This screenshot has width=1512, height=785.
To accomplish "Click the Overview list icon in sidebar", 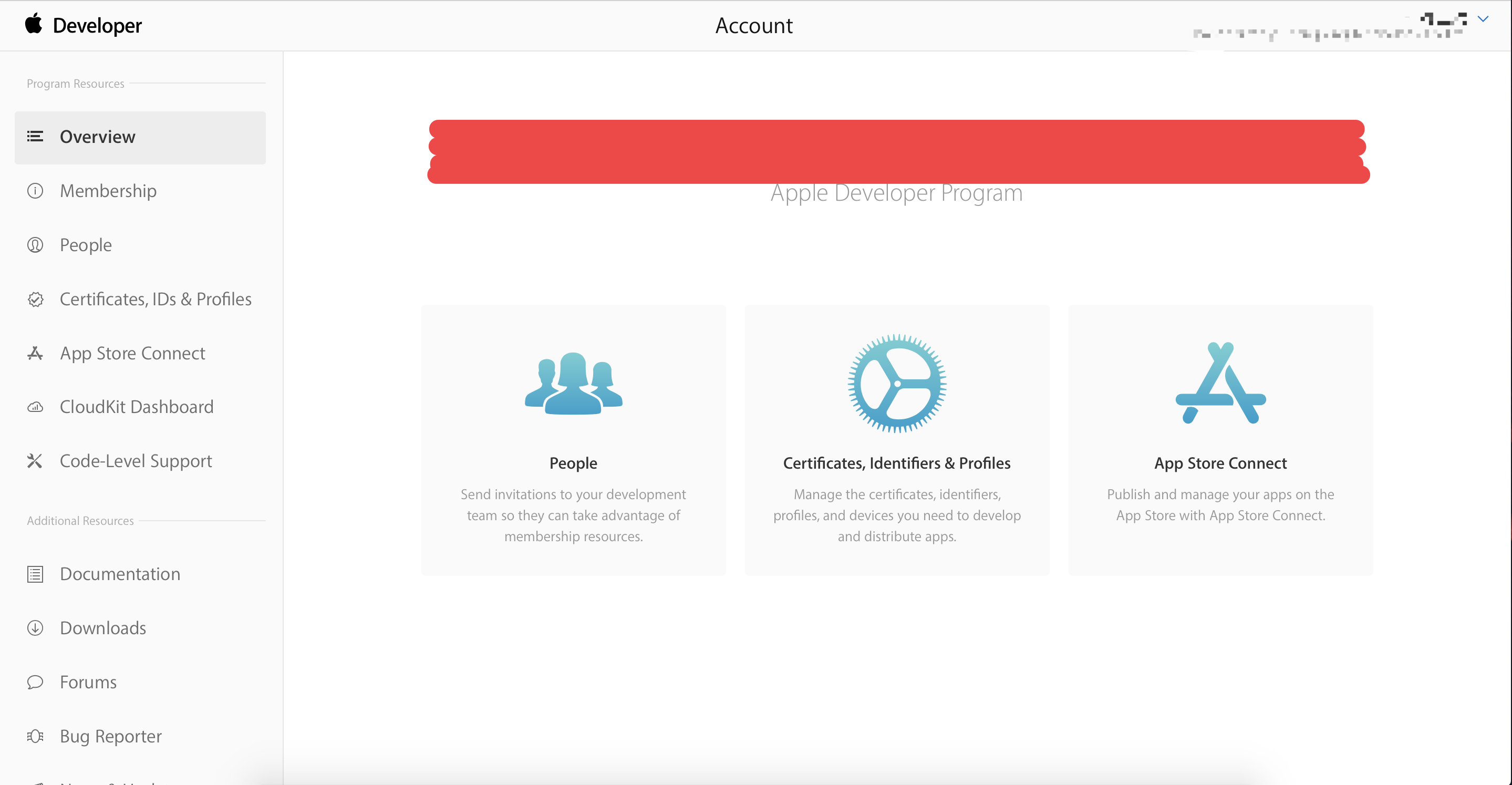I will [x=35, y=137].
